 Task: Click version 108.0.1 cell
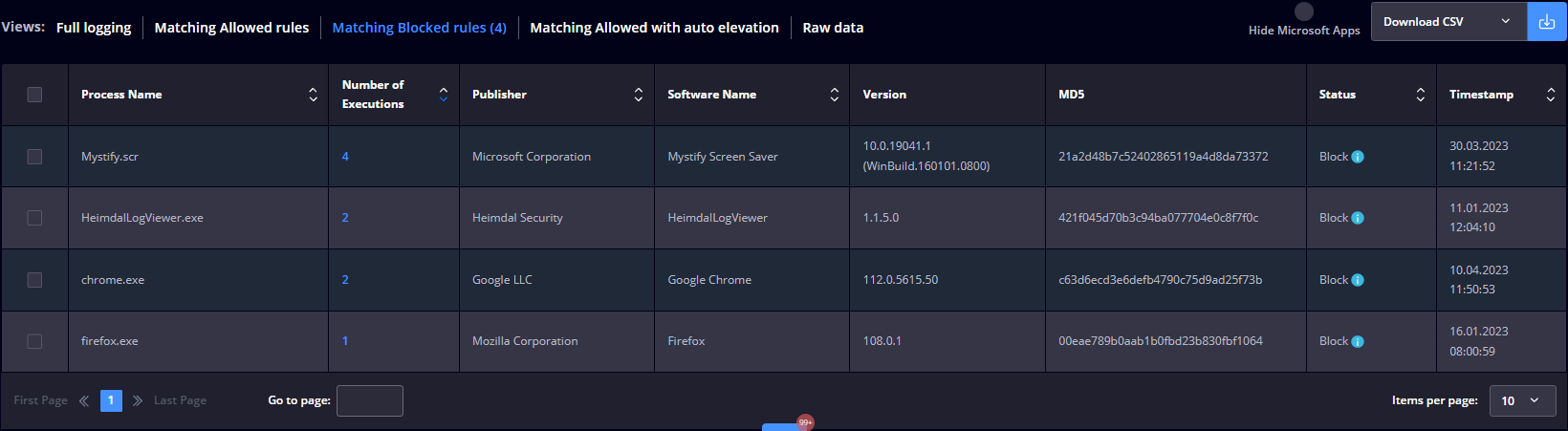point(882,341)
